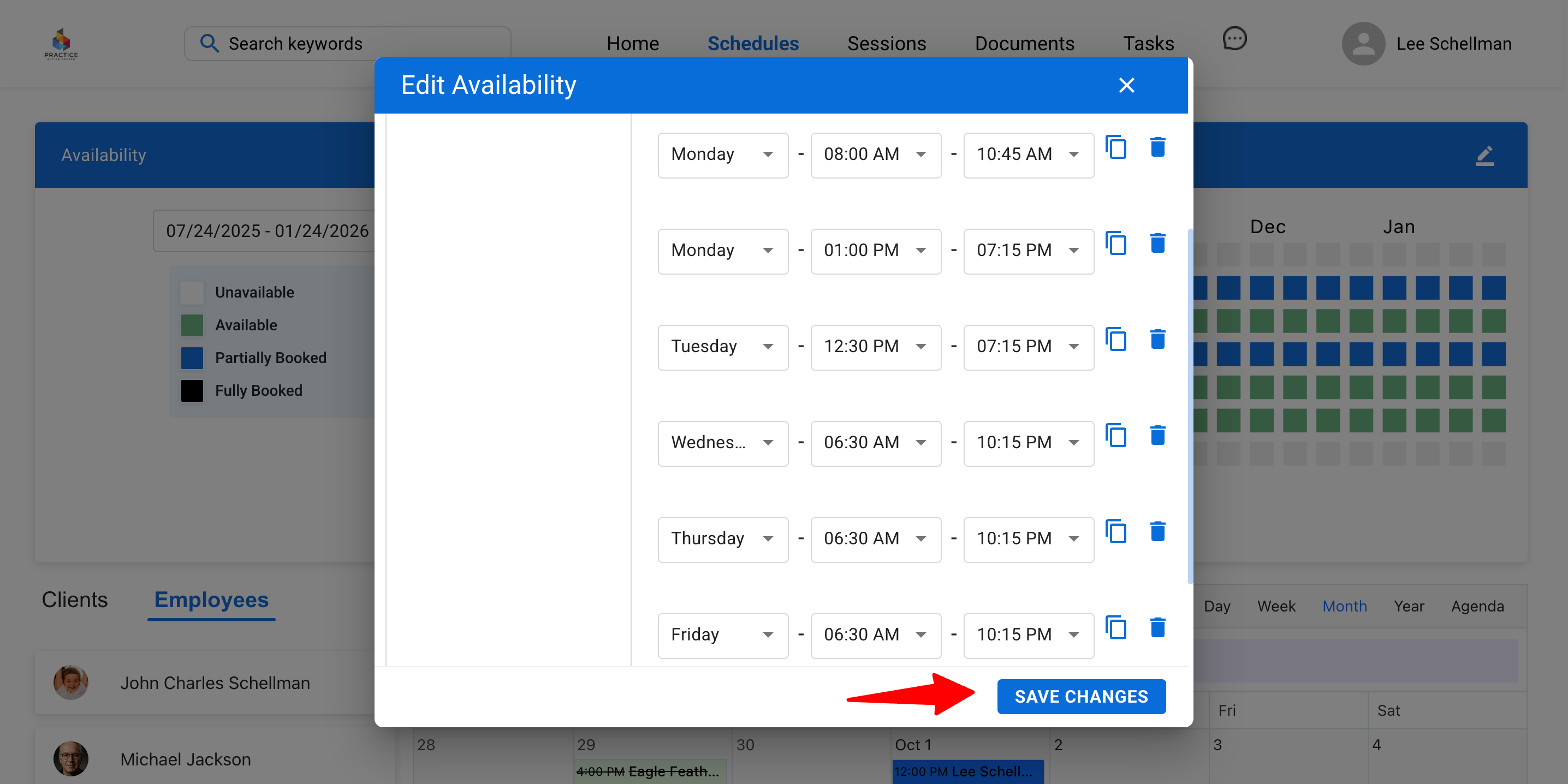Image resolution: width=1568 pixels, height=784 pixels.
Task: Click the edit pencil on Availability panel
Action: (x=1484, y=156)
